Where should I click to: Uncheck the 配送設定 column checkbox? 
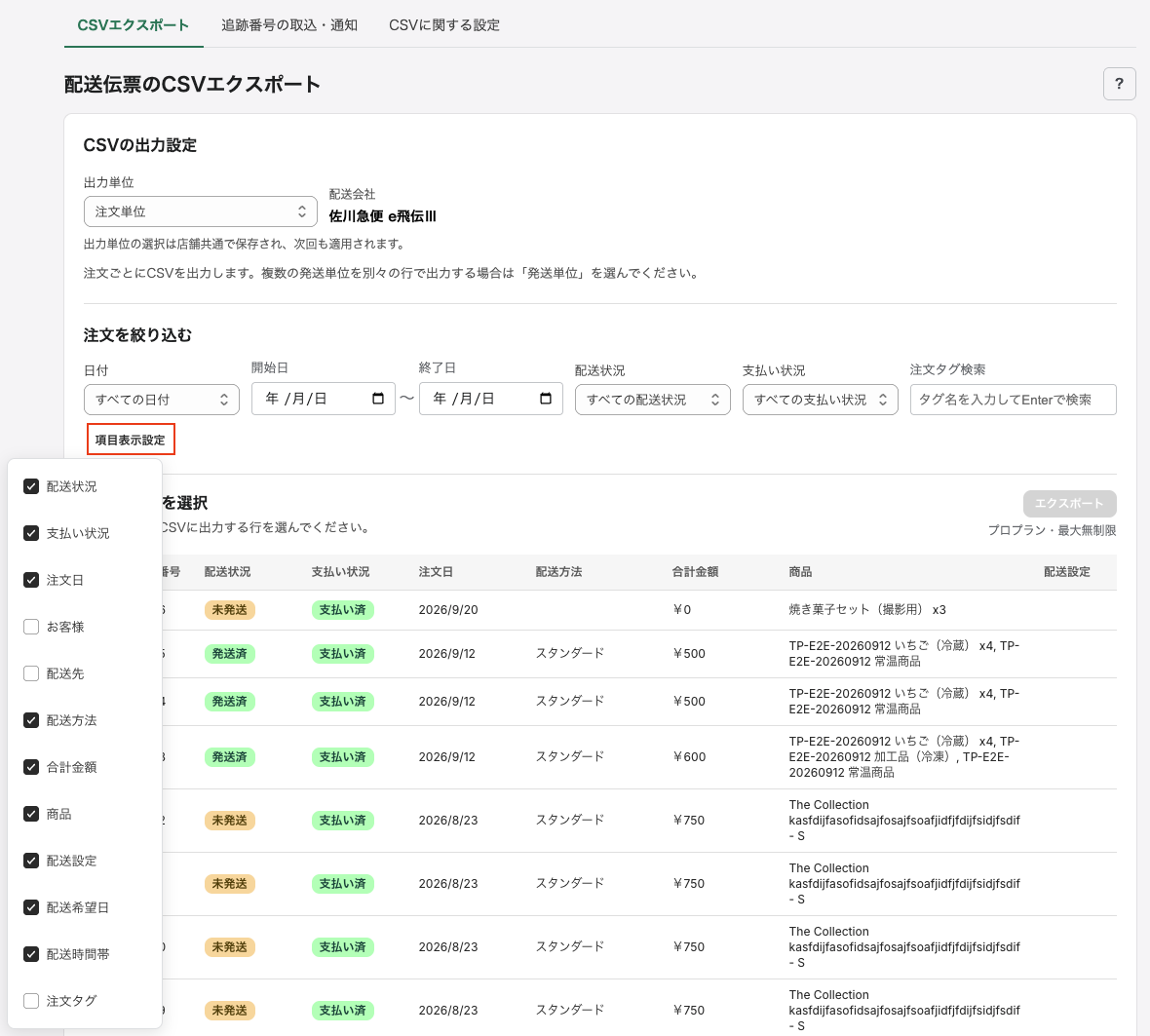coord(31,861)
